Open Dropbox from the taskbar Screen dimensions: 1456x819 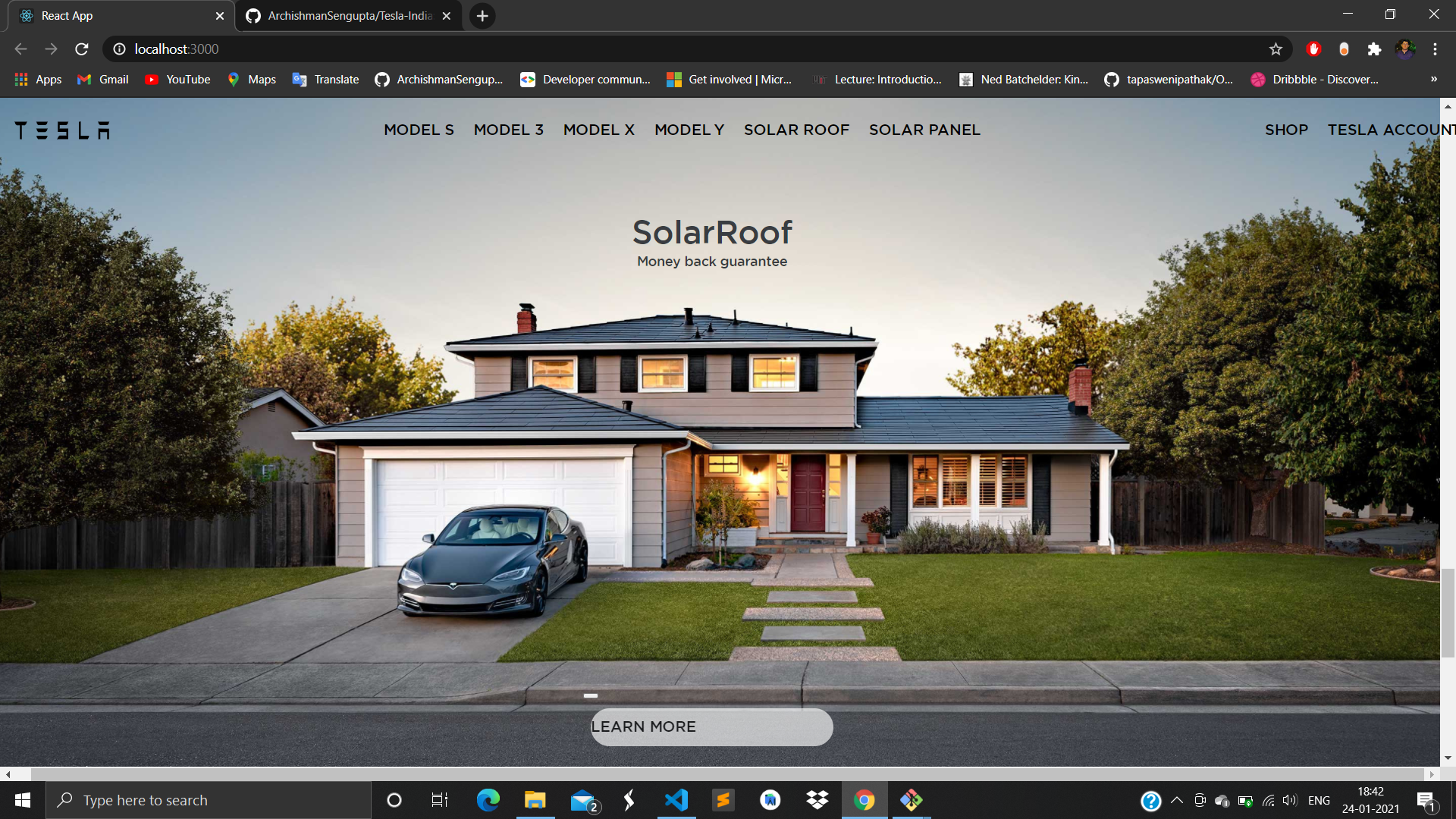click(817, 800)
